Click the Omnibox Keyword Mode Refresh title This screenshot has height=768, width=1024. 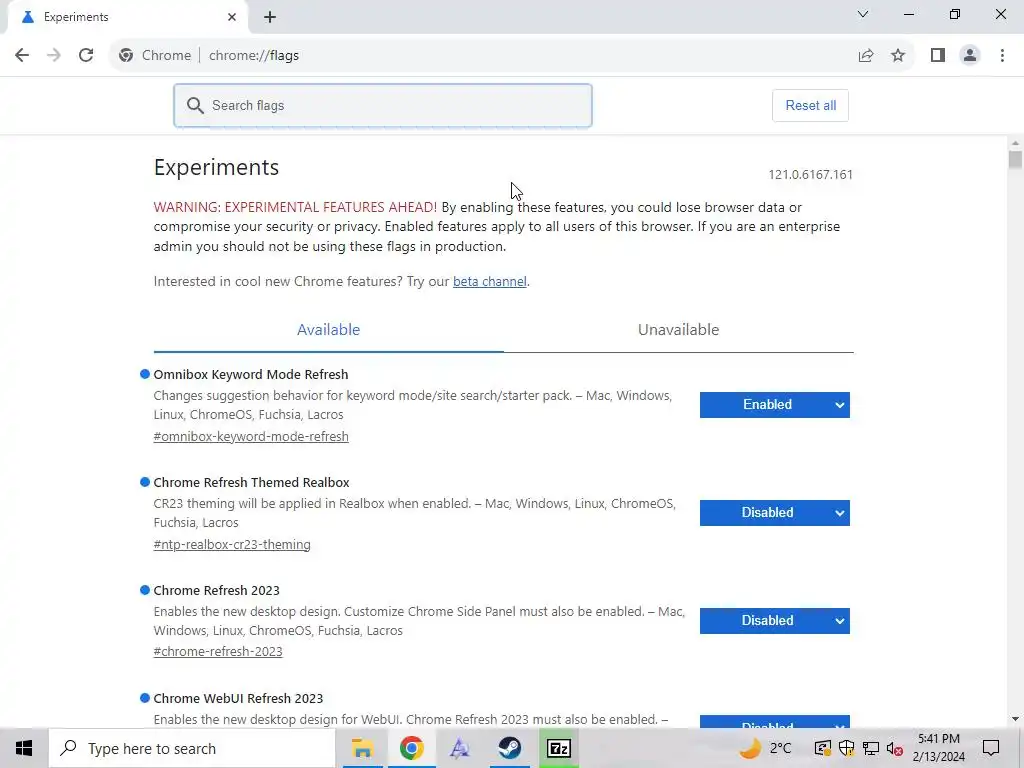251,374
